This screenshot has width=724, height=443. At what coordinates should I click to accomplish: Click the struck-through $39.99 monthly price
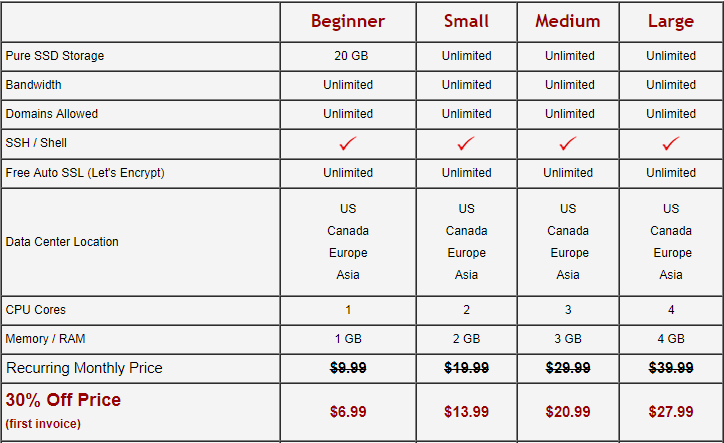(671, 368)
